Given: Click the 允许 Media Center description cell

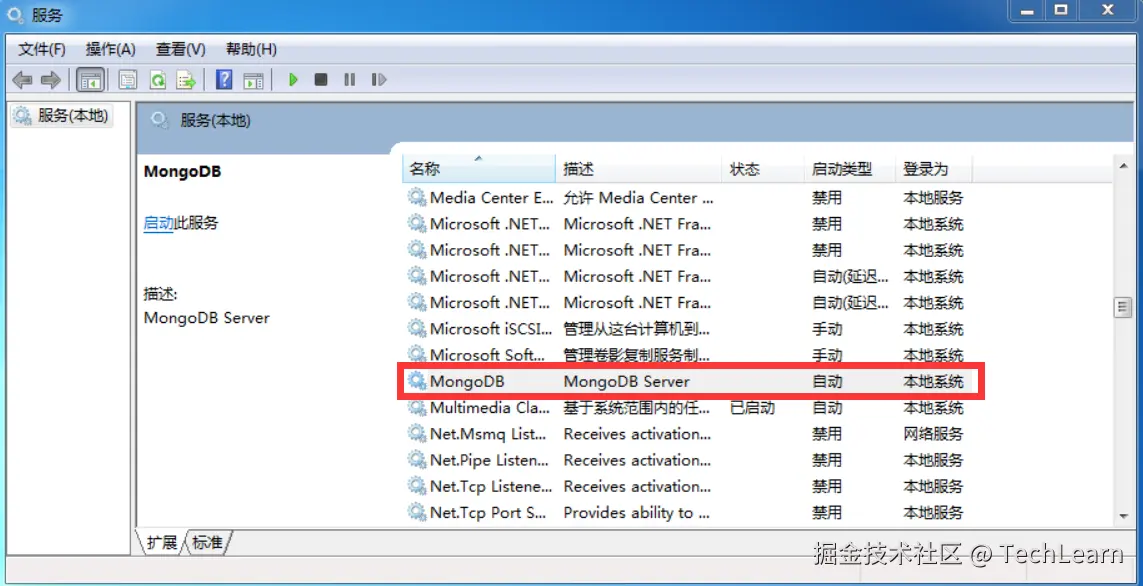Looking at the screenshot, I should [639, 198].
